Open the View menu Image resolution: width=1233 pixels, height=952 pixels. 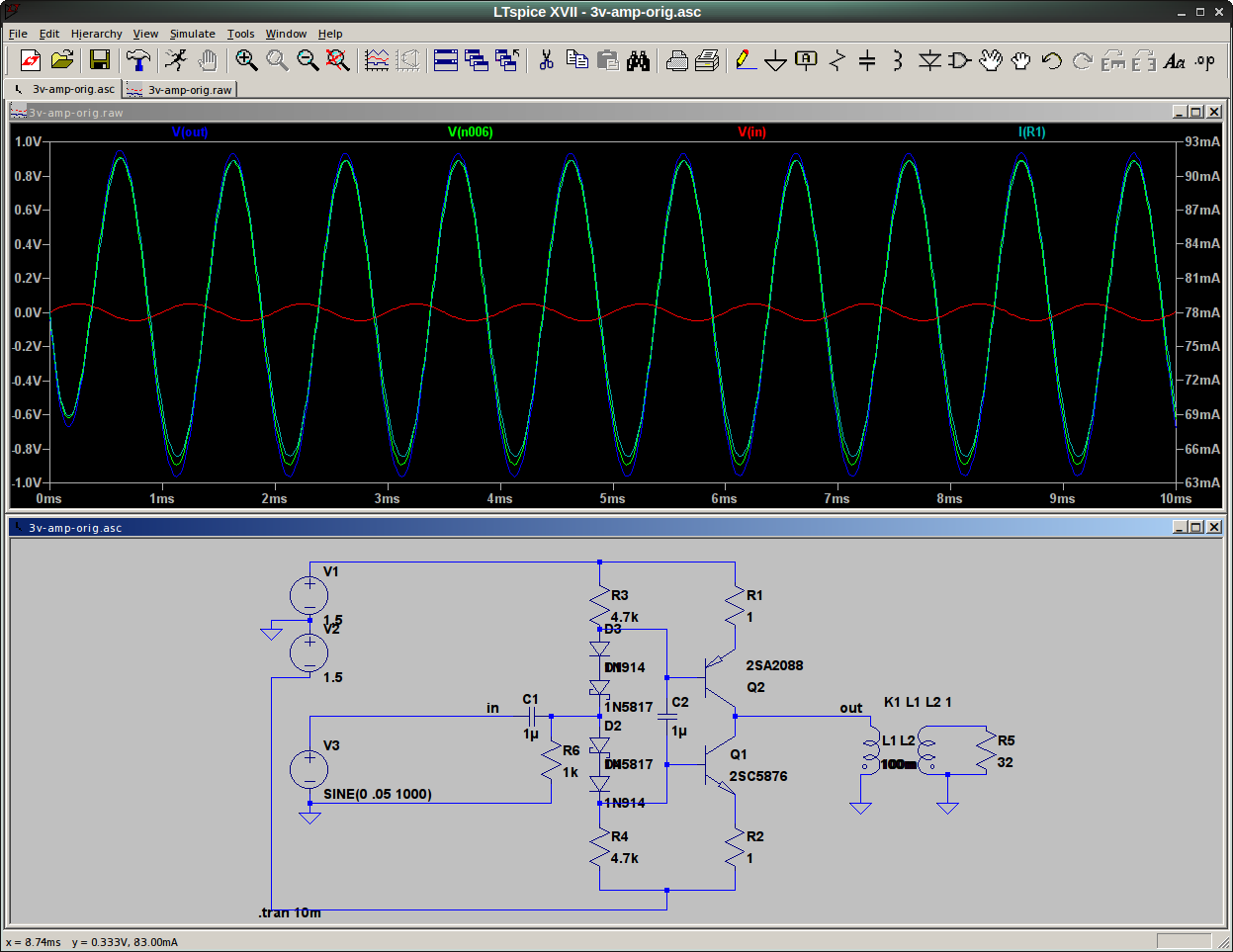click(145, 34)
